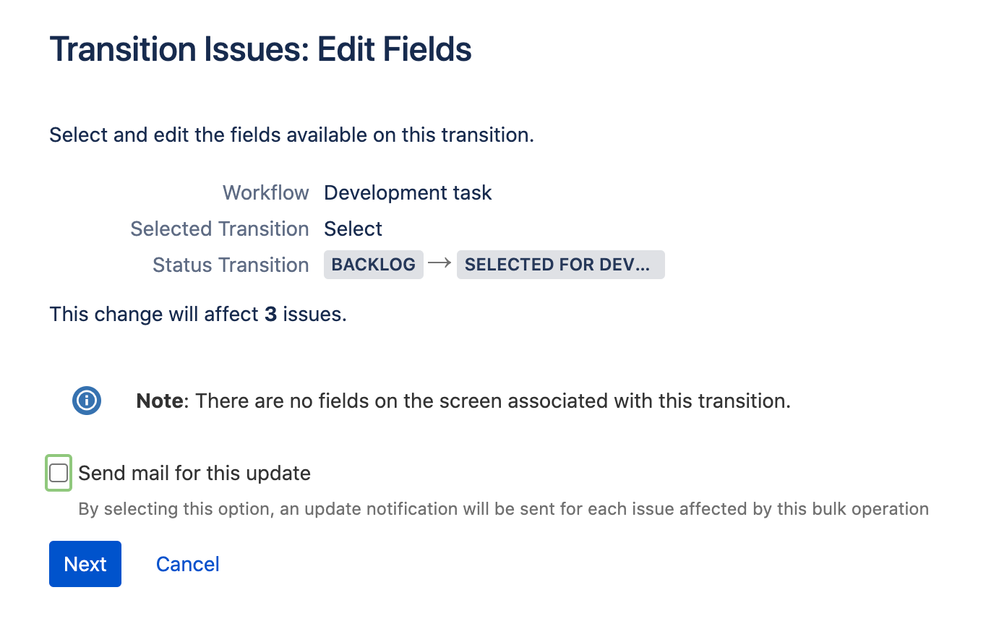Click the 'This change will affect' sentence

pos(198,314)
